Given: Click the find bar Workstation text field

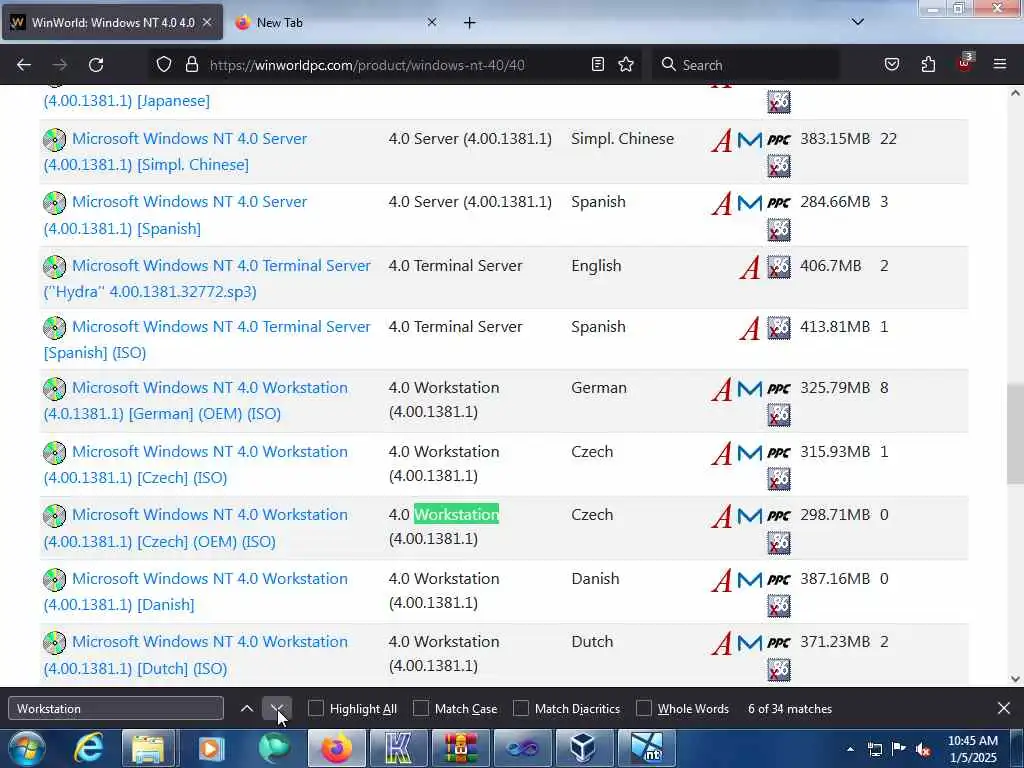Looking at the screenshot, I should coord(116,709).
